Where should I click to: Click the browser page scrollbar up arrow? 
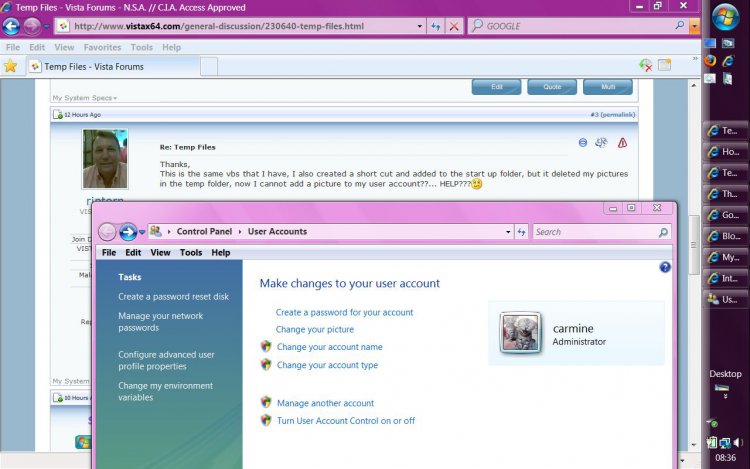694,85
